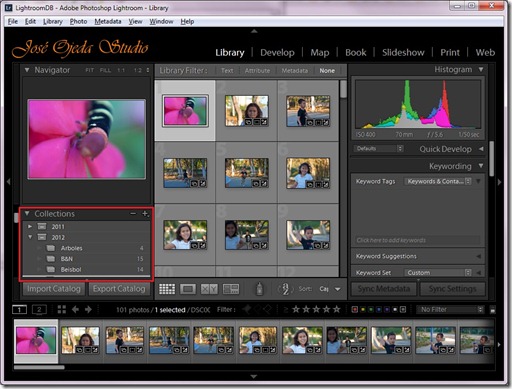Click the Arboles collection icon

pos(51,248)
